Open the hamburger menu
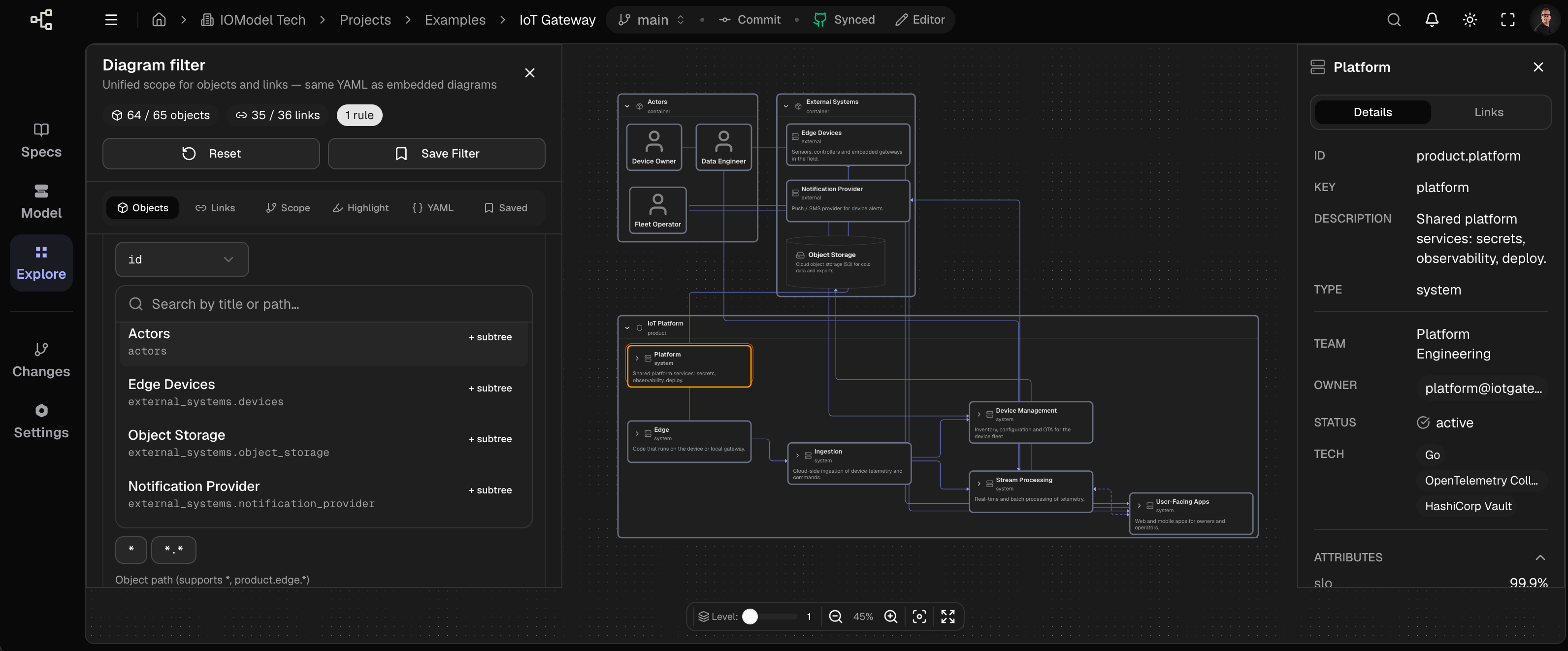 (x=111, y=20)
